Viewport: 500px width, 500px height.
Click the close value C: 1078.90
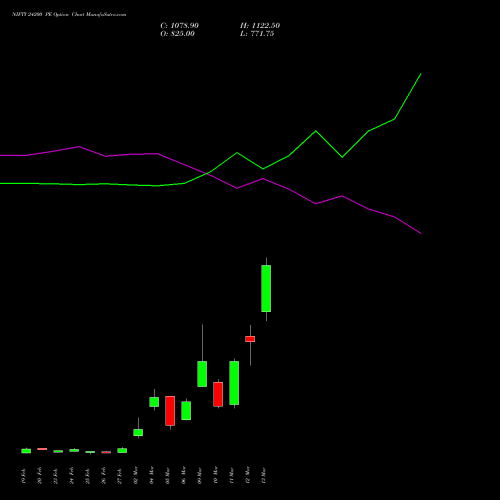(x=179, y=26)
